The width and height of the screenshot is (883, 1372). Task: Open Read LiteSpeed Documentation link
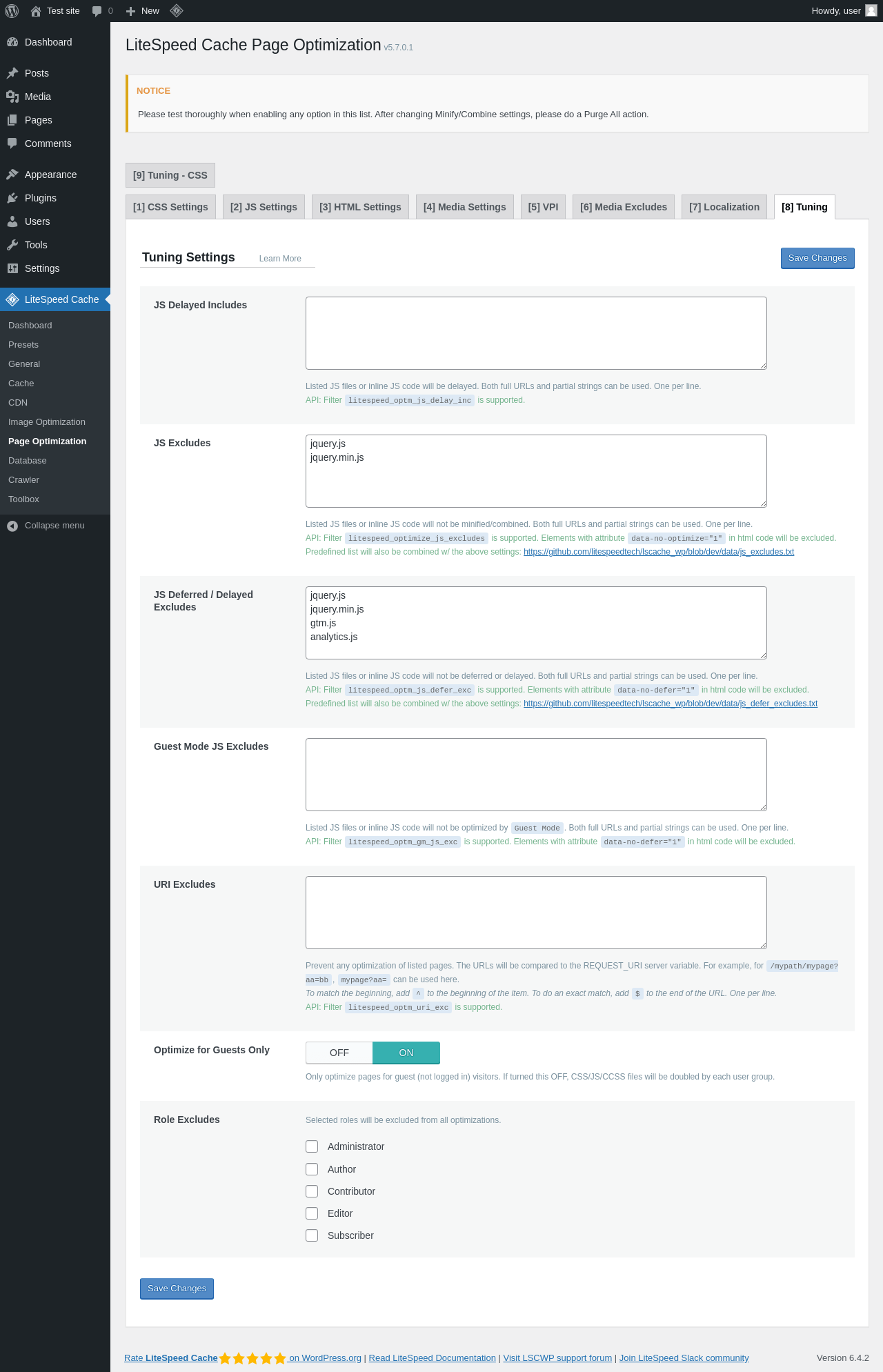point(433,1358)
